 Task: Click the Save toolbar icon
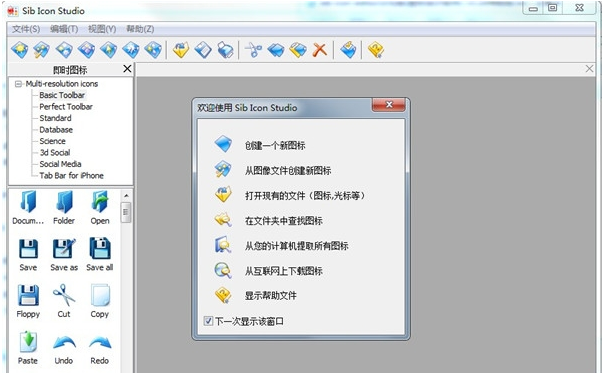(203, 50)
